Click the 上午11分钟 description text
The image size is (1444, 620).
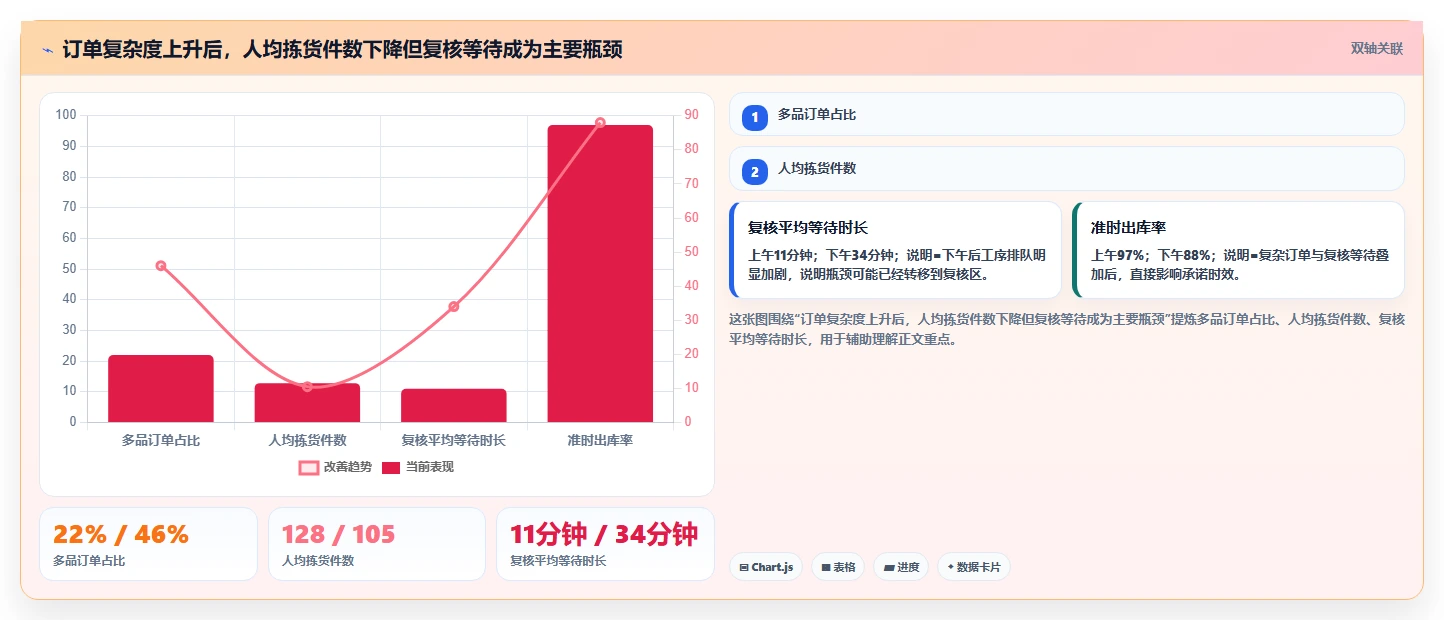(897, 264)
